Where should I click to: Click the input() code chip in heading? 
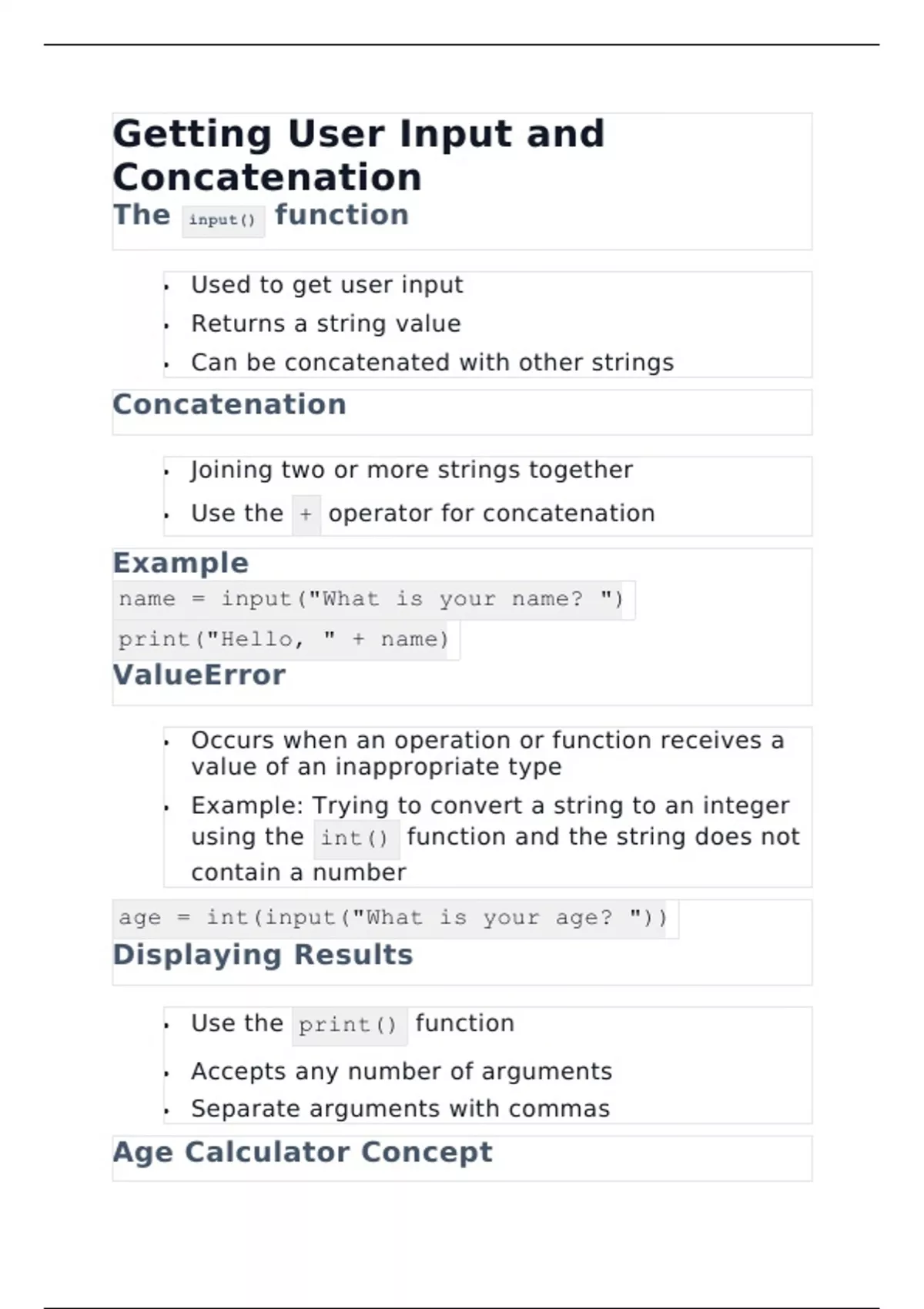tap(223, 220)
